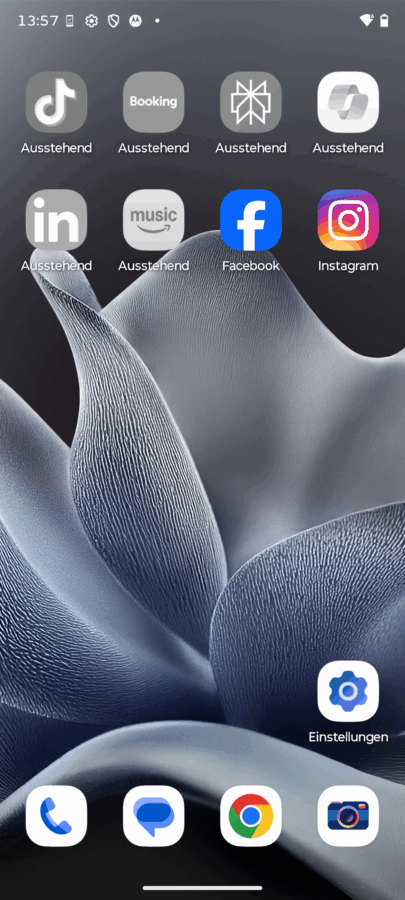Tap the clock showing 13:57
This screenshot has width=405, height=900.
pyautogui.click(x=38, y=21)
